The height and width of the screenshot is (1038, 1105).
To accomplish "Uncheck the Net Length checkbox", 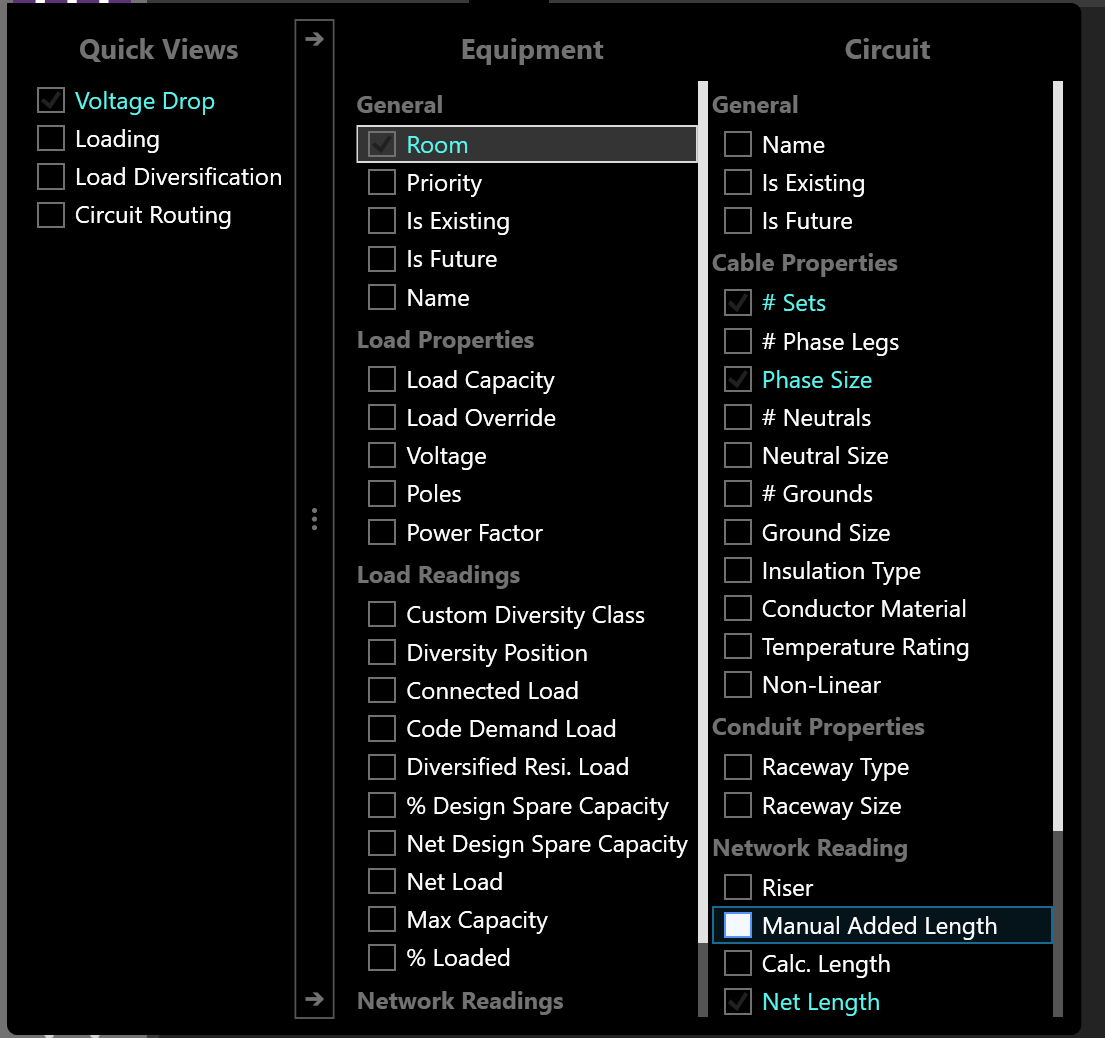I will (738, 1002).
